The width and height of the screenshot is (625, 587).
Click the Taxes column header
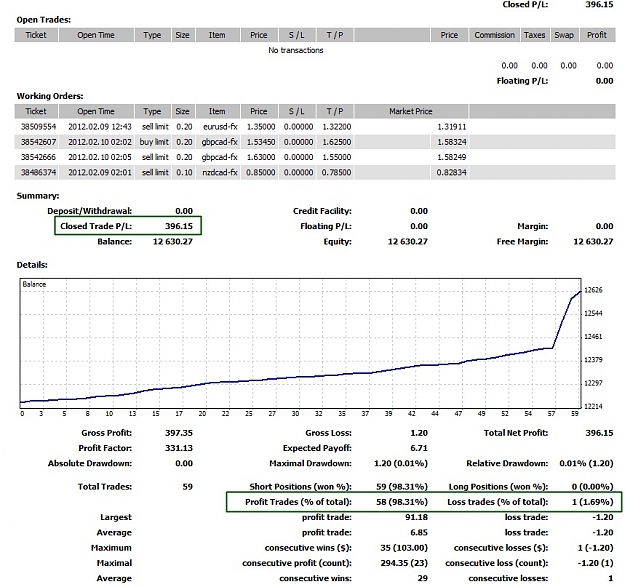click(535, 35)
